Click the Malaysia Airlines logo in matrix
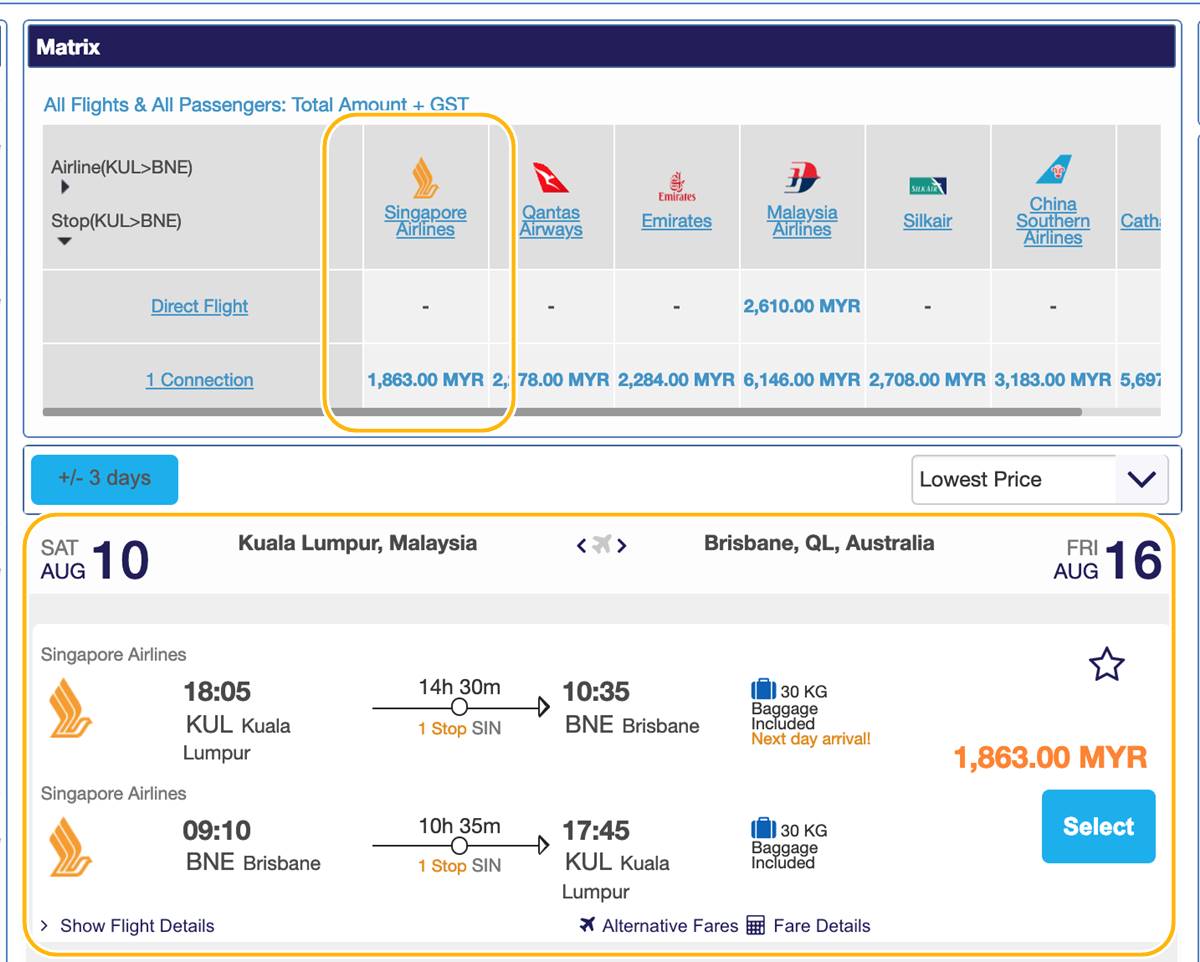 [802, 177]
